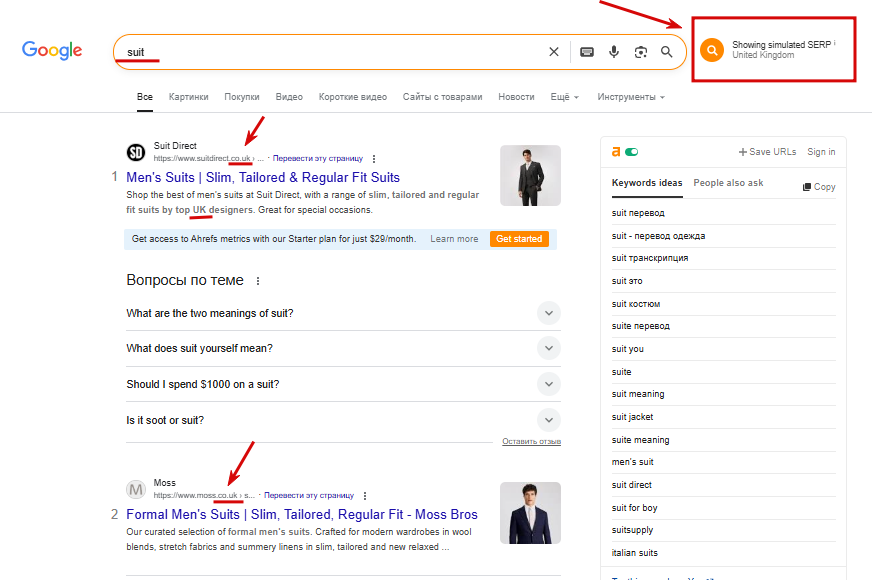Expand "Should I spend $1000 on a suit?"
This screenshot has height=580, width=872.
click(x=343, y=384)
